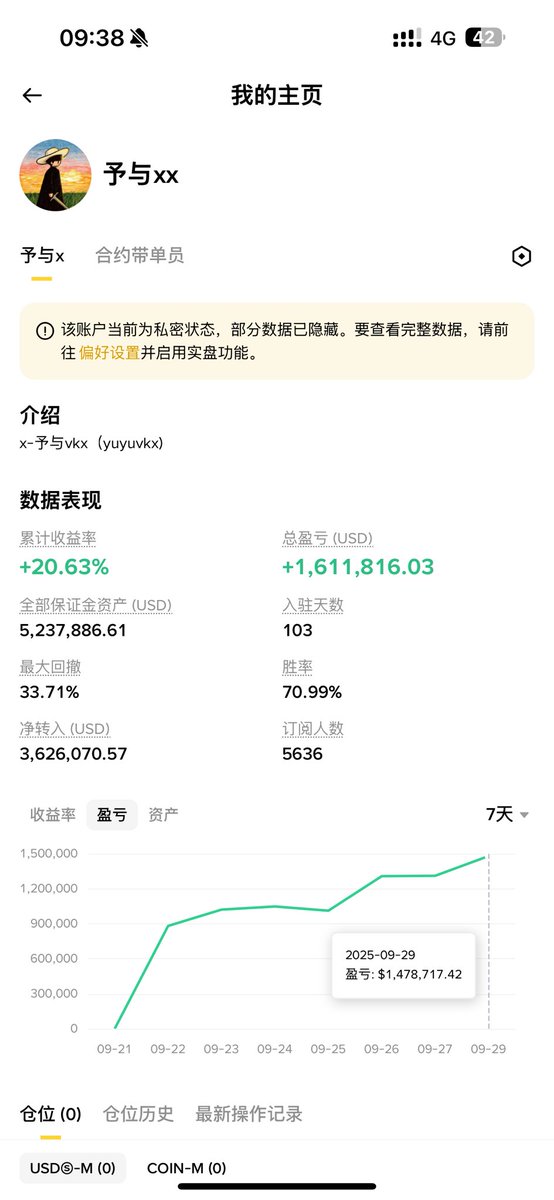
Task: Switch to the 予与x tab
Action: coord(42,255)
